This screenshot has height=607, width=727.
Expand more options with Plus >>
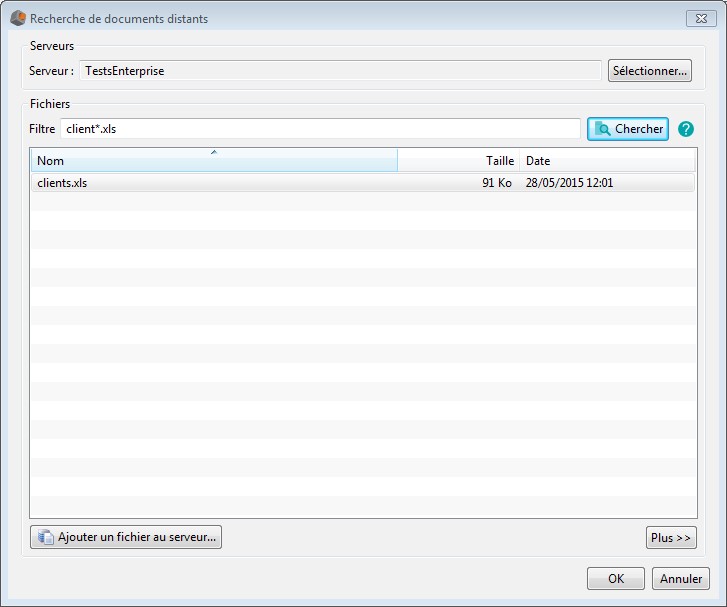pos(671,538)
